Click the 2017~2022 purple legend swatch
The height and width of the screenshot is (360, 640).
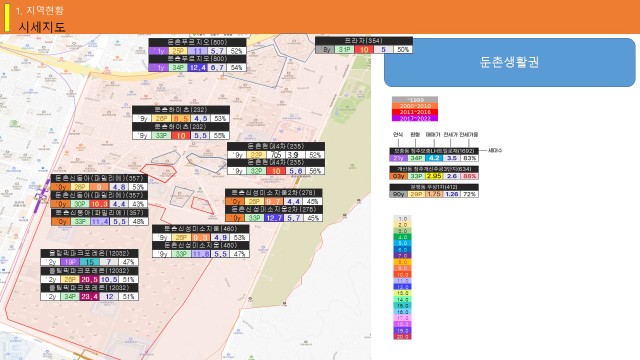415,118
